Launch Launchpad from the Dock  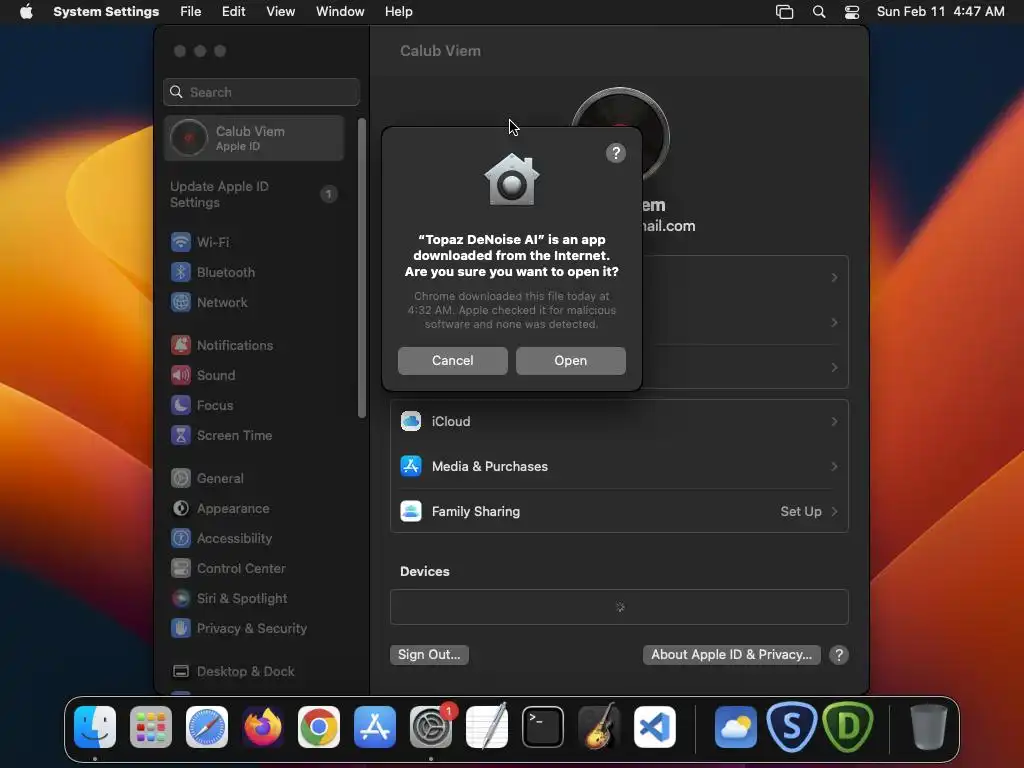point(151,727)
